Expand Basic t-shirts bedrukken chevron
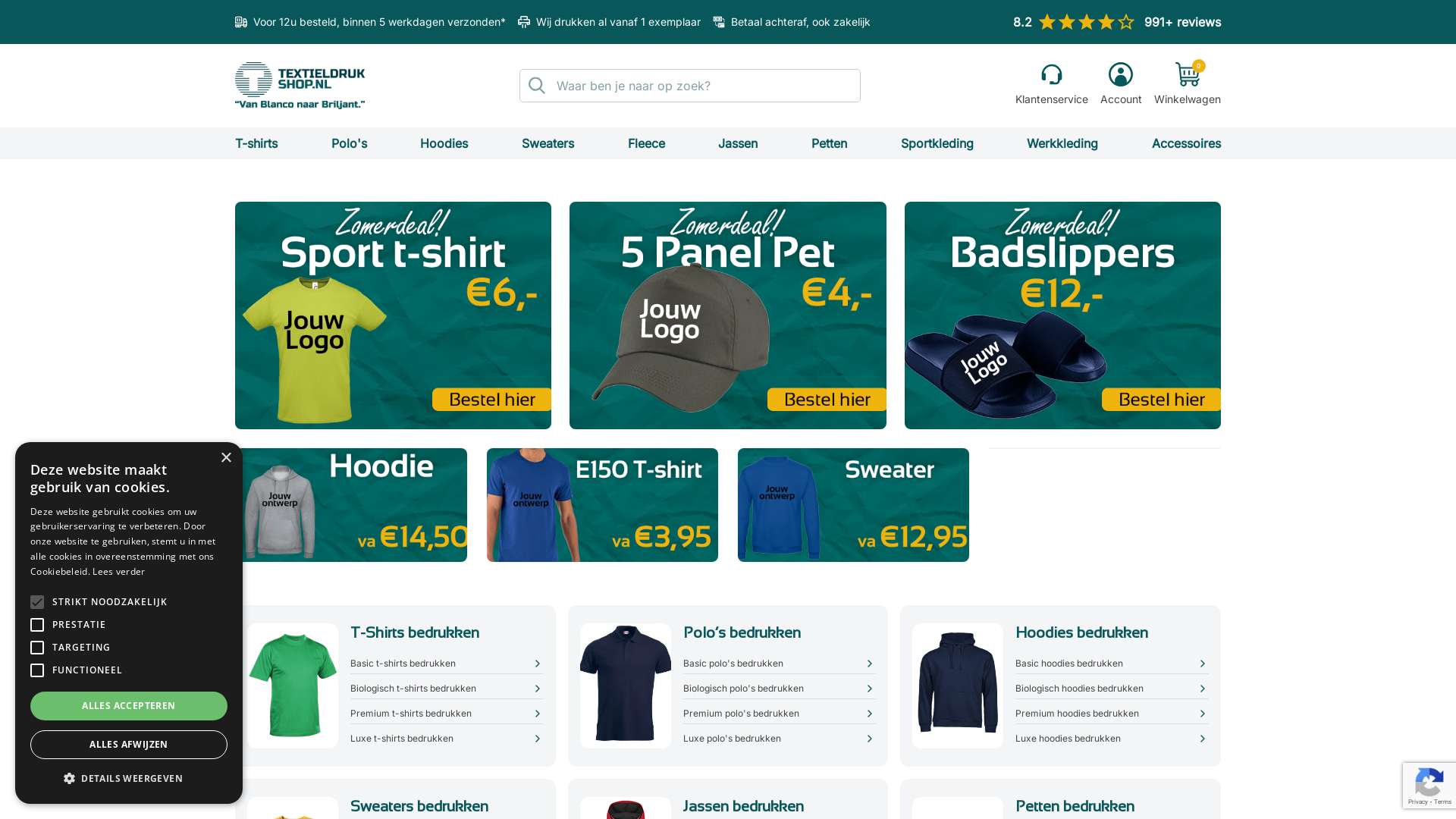Image resolution: width=1456 pixels, height=819 pixels. 538,664
